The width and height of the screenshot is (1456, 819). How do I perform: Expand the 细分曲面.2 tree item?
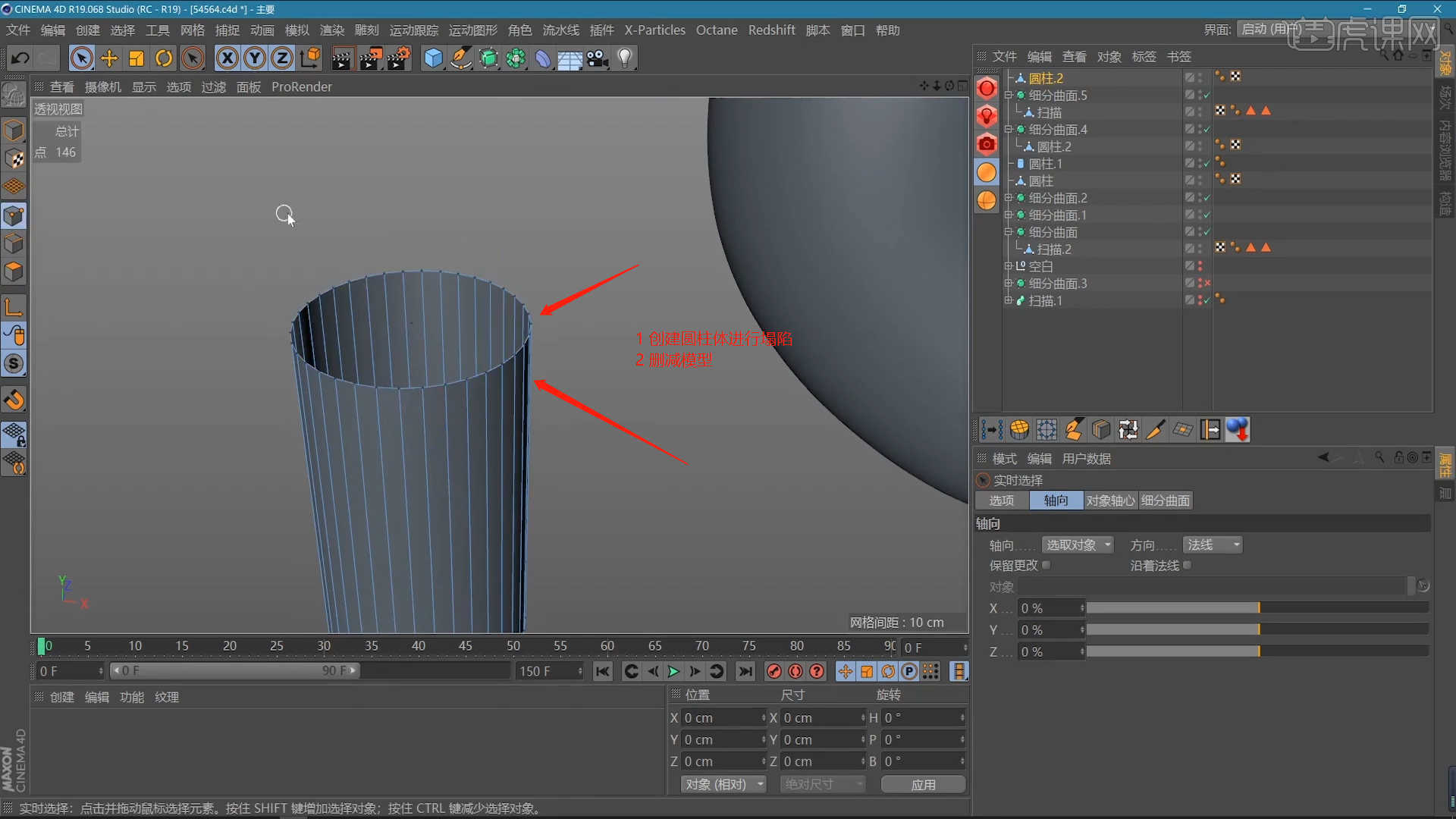coord(1008,198)
